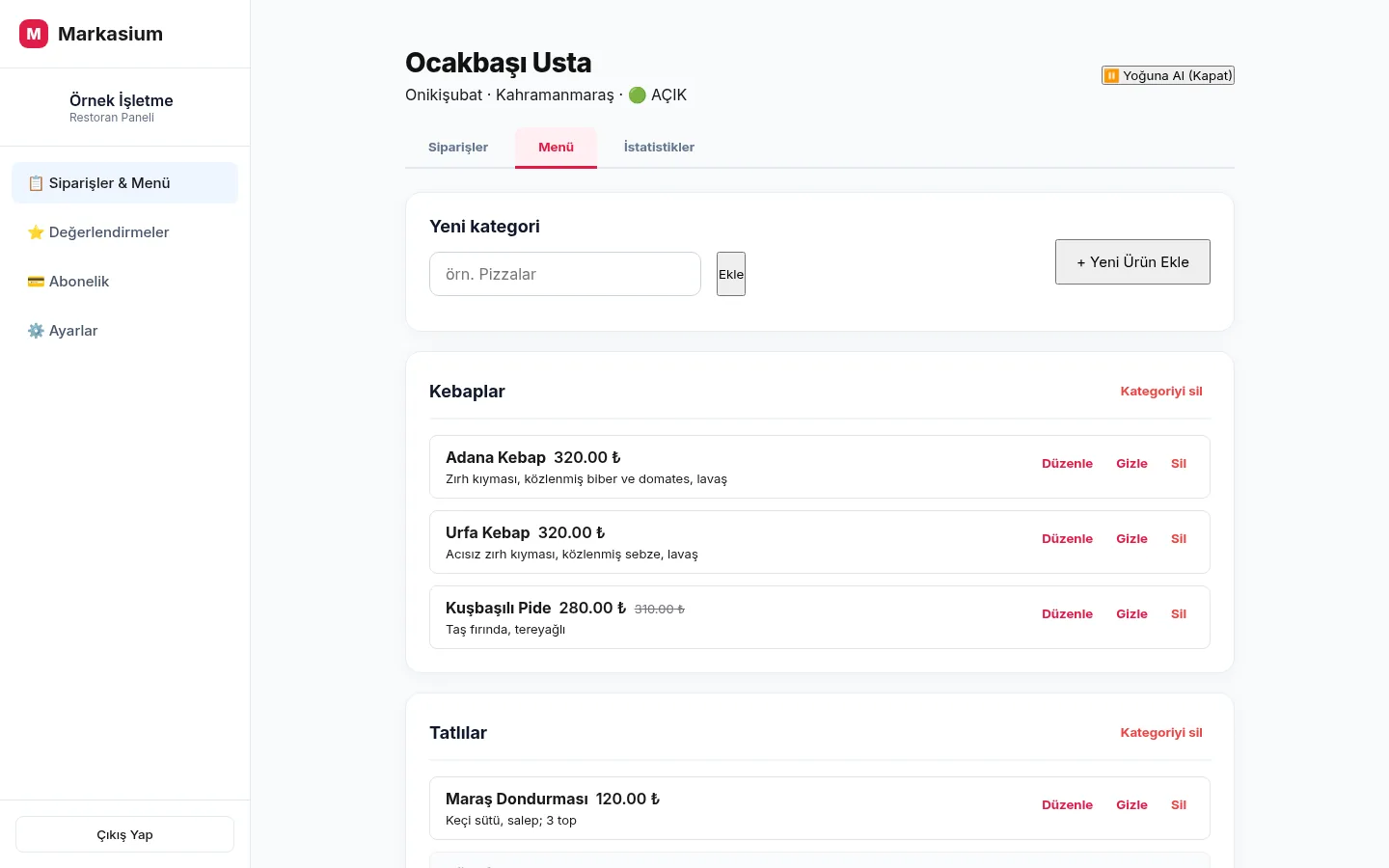Edit Kuşbaşılı Pide with Düzenle
Image resolution: width=1389 pixels, height=868 pixels.
1067,614
